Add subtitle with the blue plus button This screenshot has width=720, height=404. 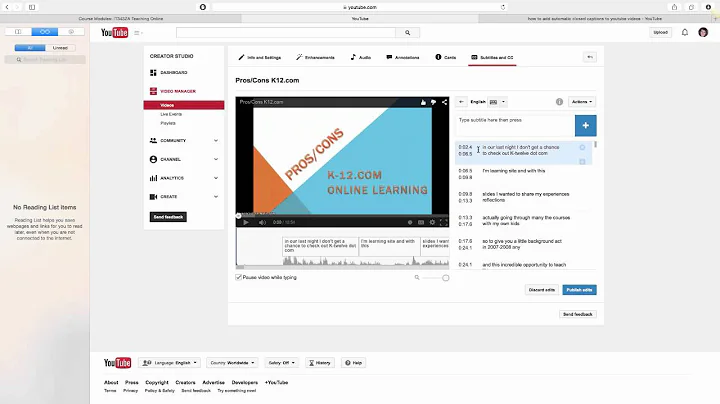pyautogui.click(x=585, y=125)
